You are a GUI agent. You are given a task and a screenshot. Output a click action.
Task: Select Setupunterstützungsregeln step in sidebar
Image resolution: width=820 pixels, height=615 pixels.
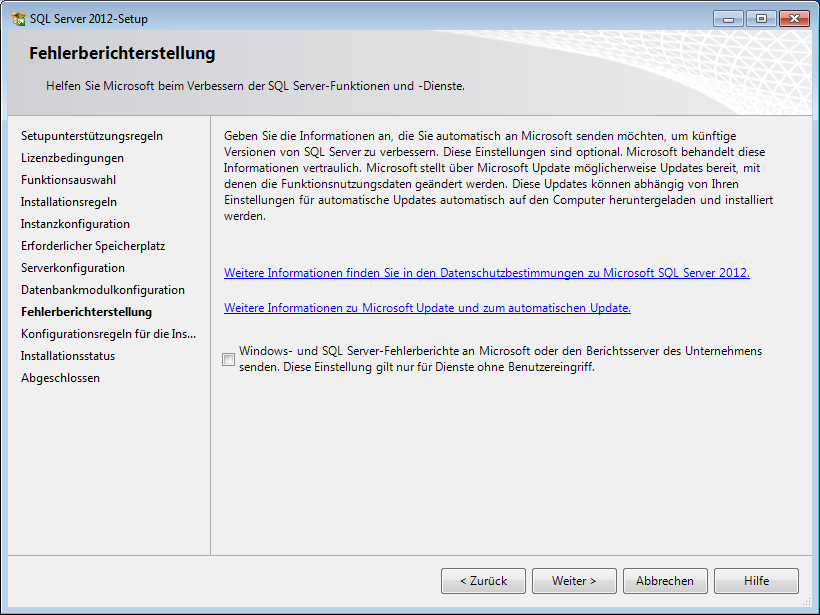[92, 136]
